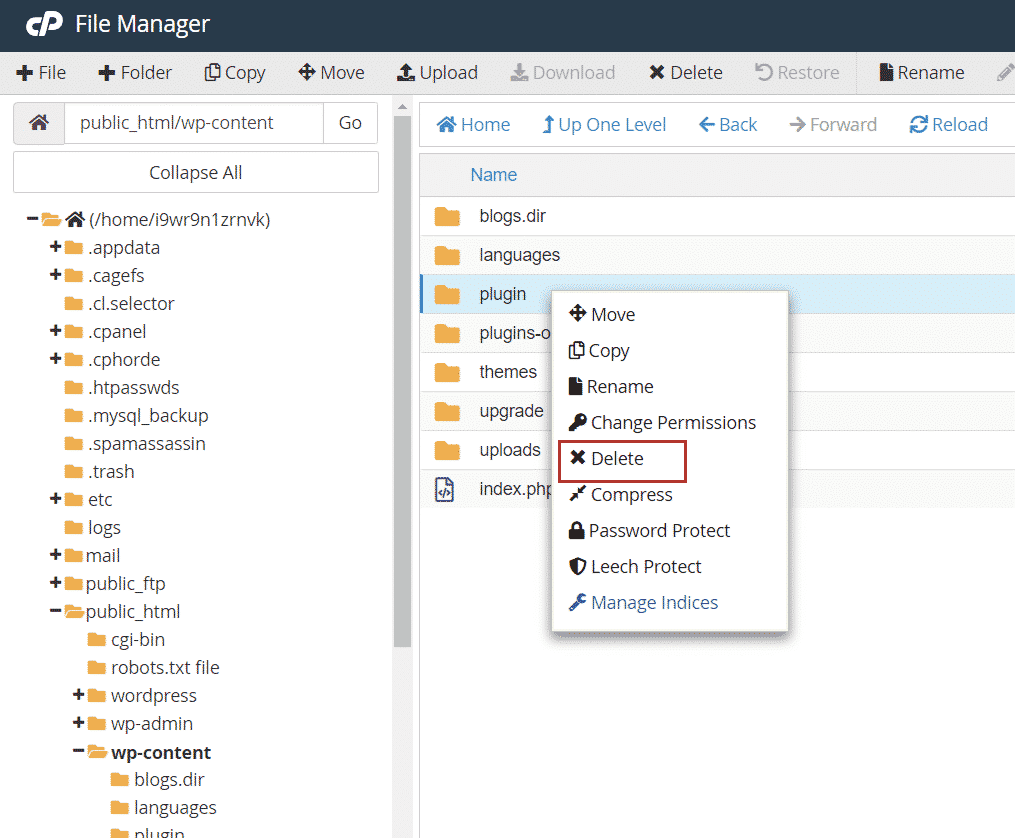Open .mysql_backup in the tree
Image resolution: width=1015 pixels, height=838 pixels.
point(137,415)
